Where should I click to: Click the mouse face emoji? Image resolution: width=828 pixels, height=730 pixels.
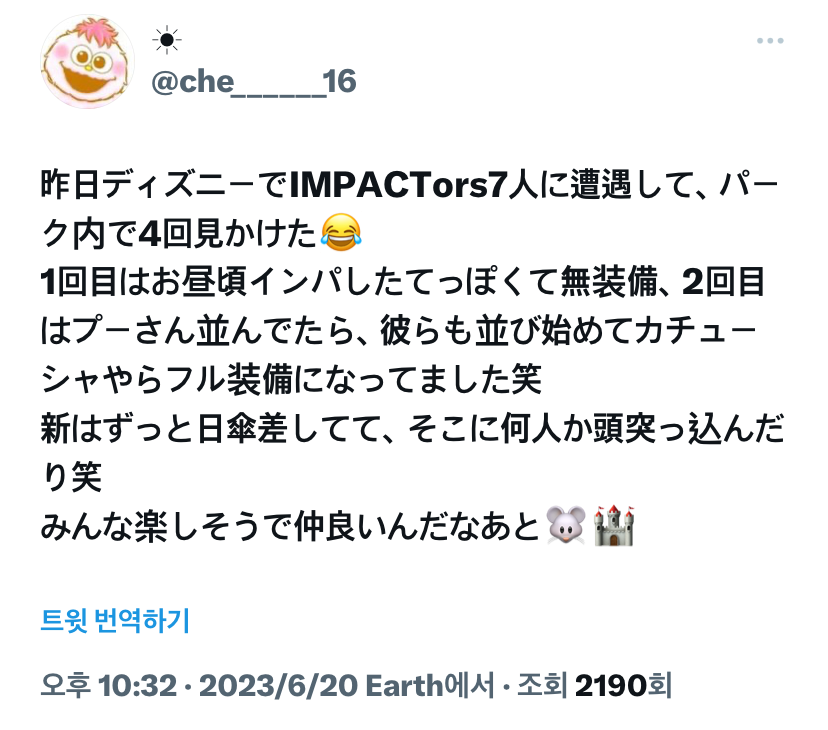coord(566,526)
